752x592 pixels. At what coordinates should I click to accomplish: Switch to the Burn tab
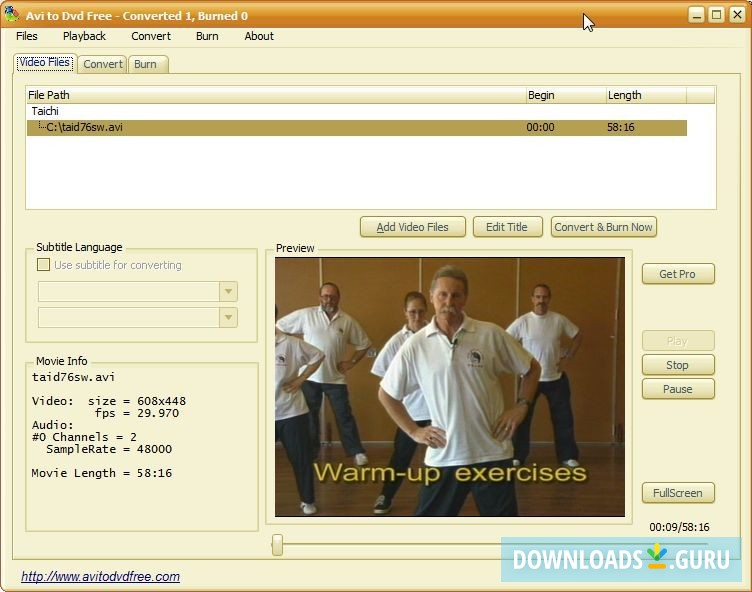[148, 64]
